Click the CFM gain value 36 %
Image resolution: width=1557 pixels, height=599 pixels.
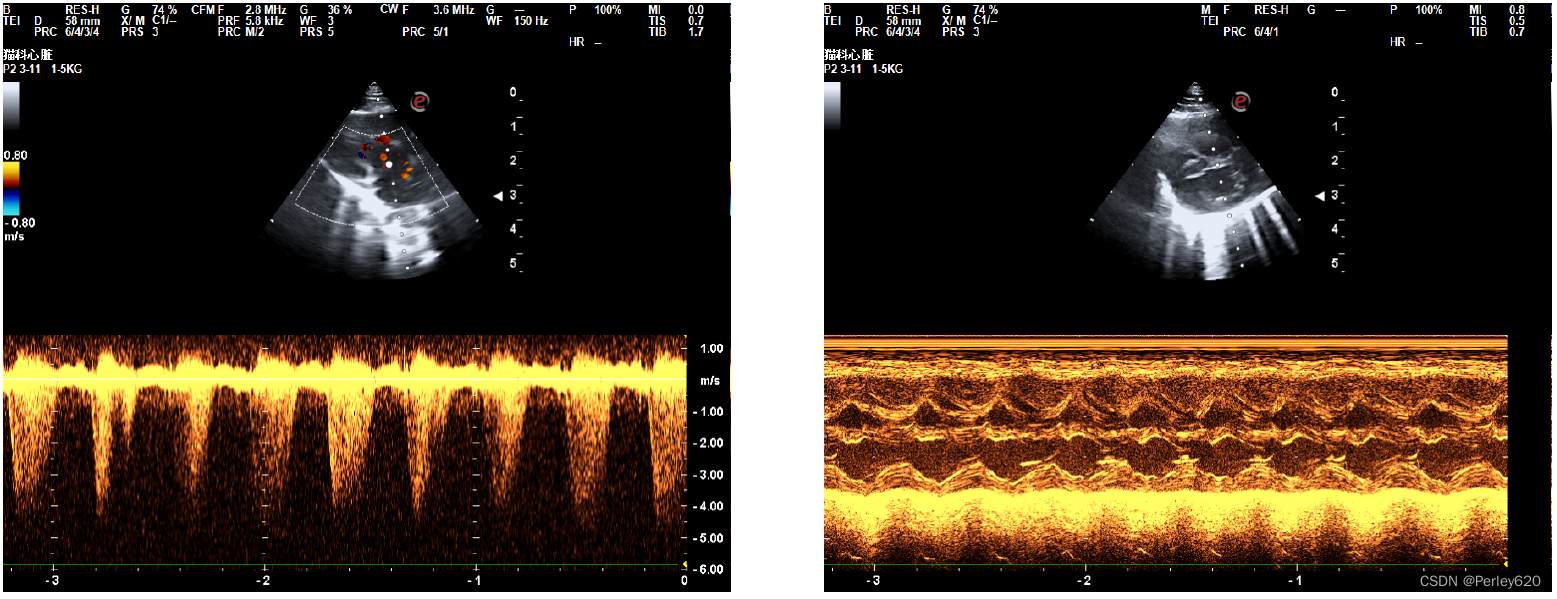pyautogui.click(x=339, y=9)
